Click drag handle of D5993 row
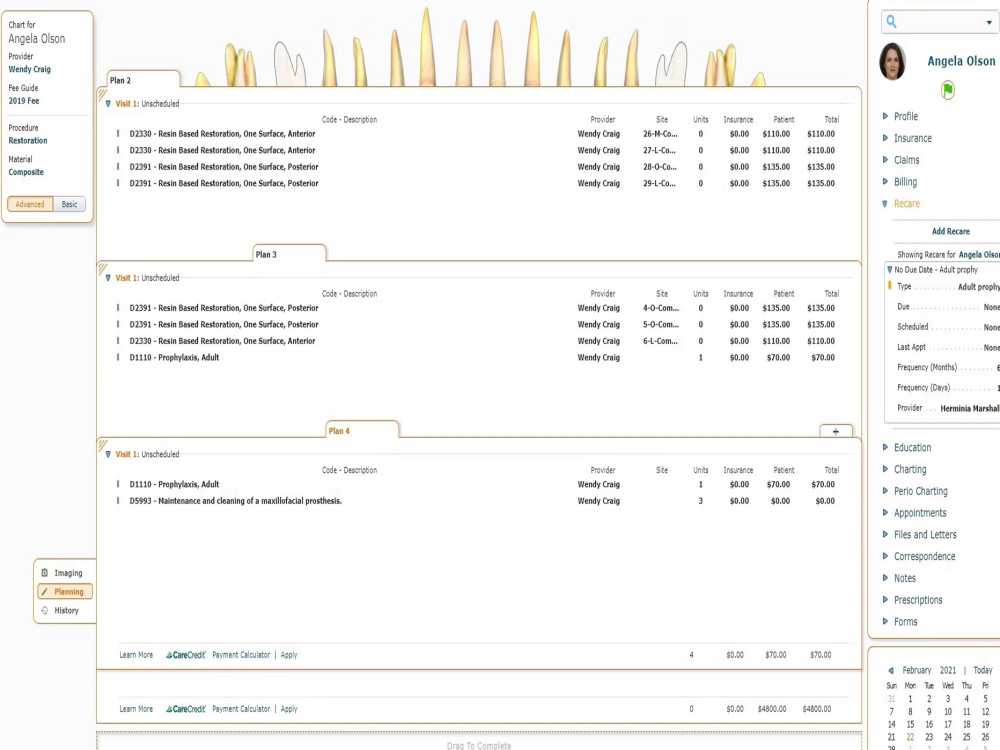This screenshot has width=1000, height=750. tap(118, 501)
